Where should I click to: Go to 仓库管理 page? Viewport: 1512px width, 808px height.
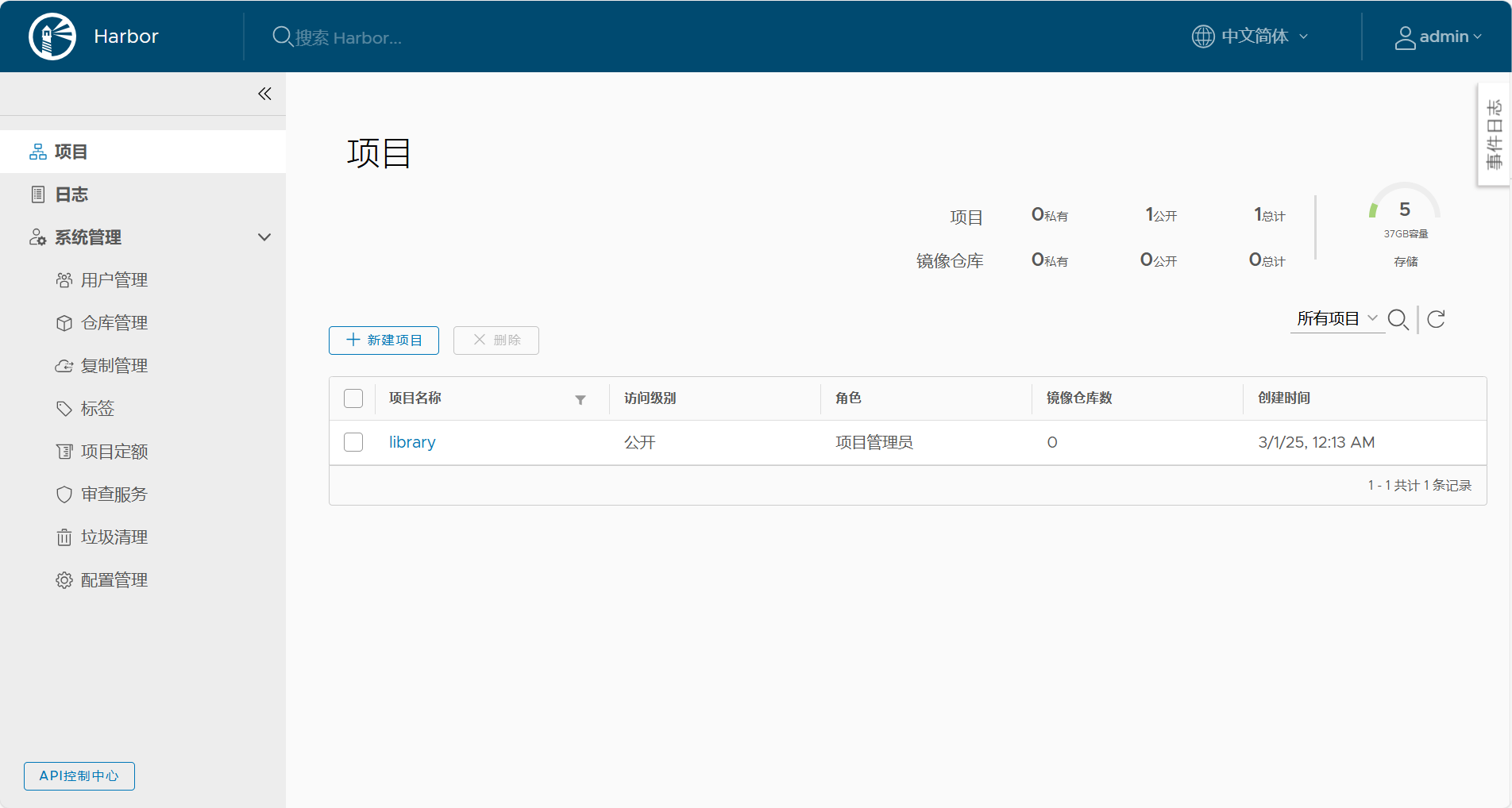pos(114,323)
